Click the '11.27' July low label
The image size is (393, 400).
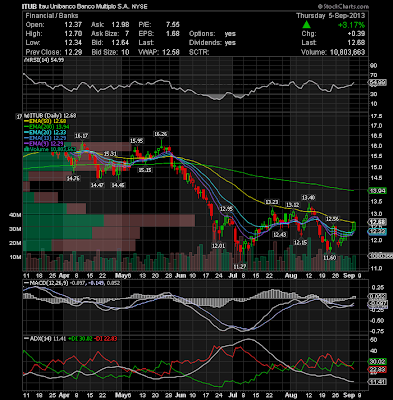(239, 267)
